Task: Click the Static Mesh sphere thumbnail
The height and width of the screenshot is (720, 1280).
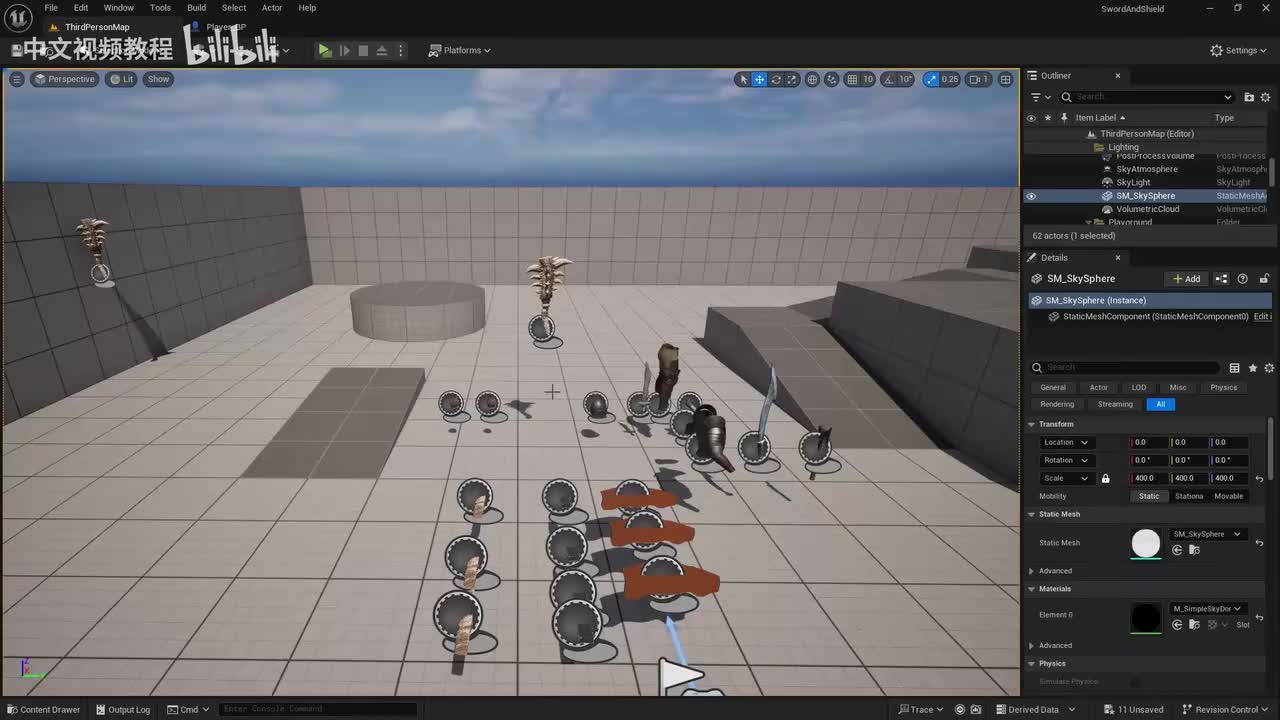Action: click(1146, 543)
